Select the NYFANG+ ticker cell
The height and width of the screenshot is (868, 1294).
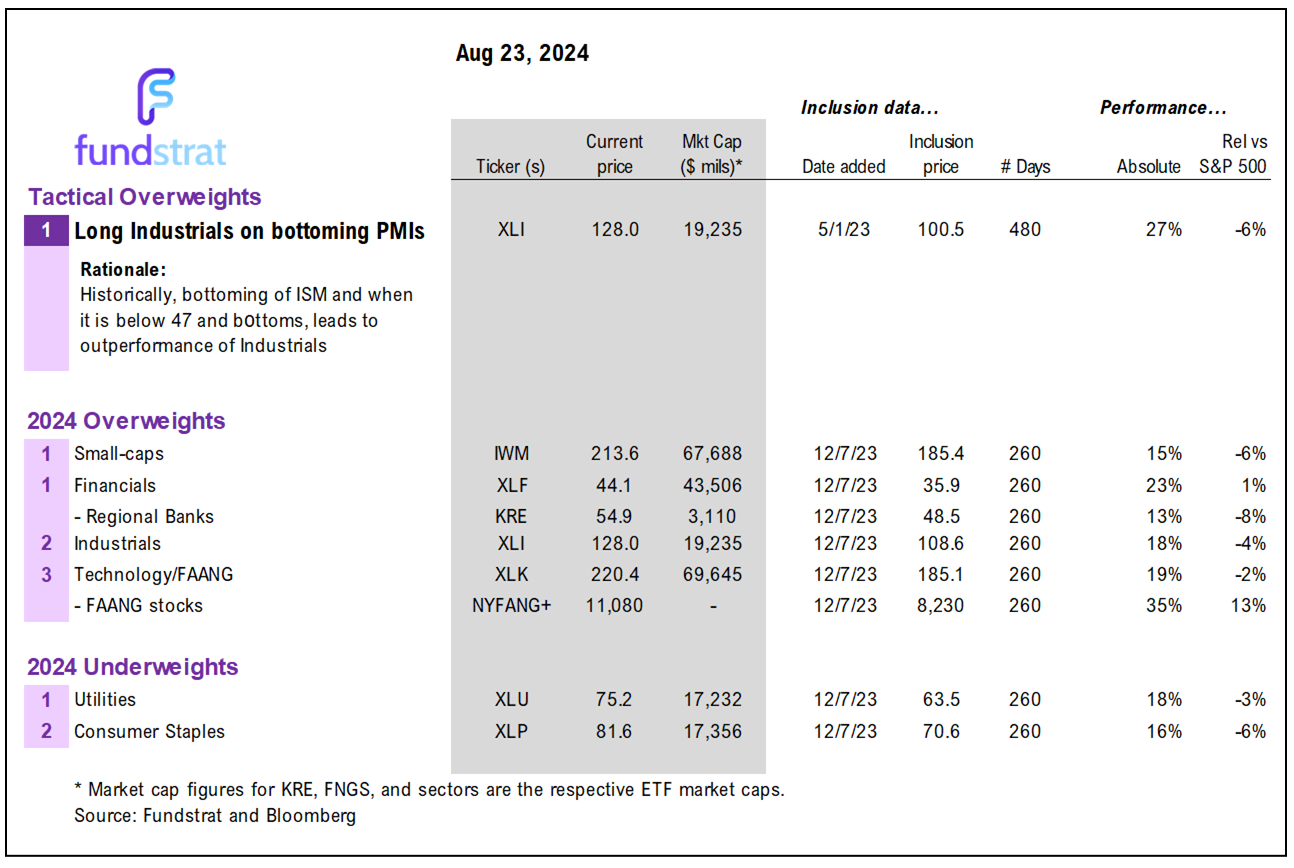coord(510,606)
